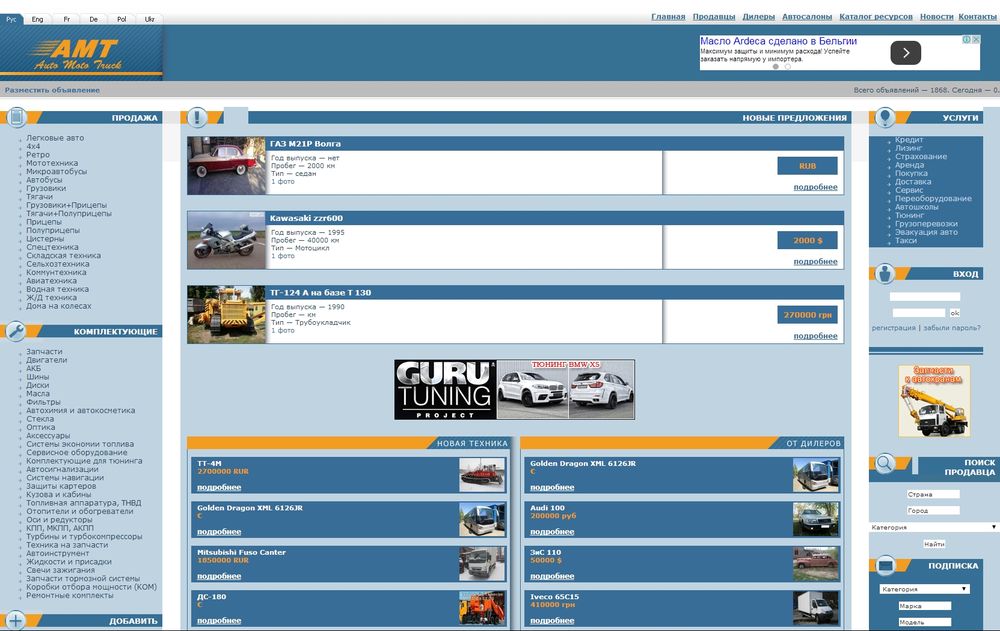
Task: Click the регистрация link
Action: (893, 327)
